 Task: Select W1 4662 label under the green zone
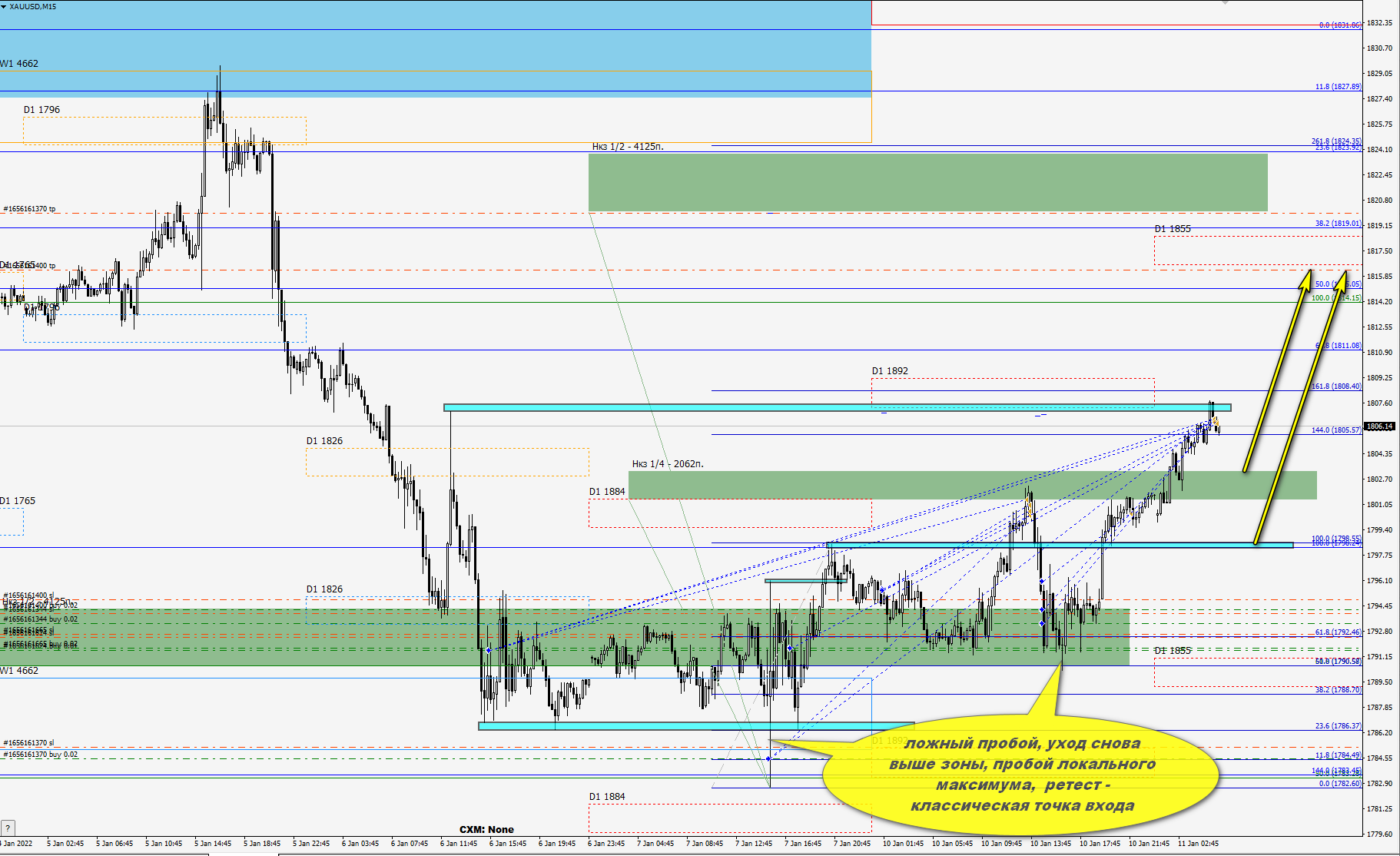point(19,671)
